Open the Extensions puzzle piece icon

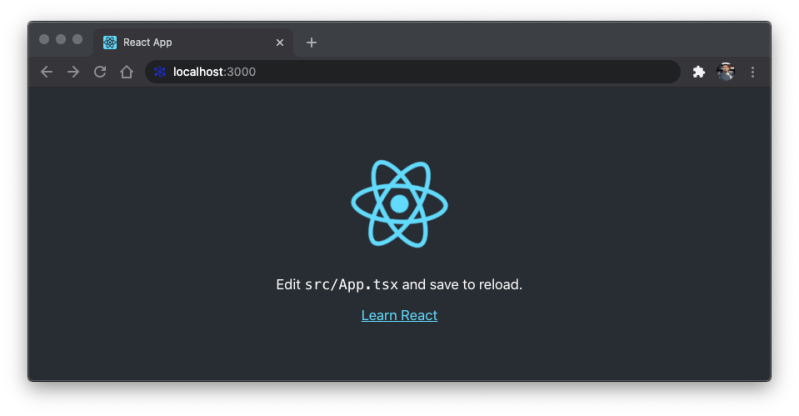pos(699,72)
